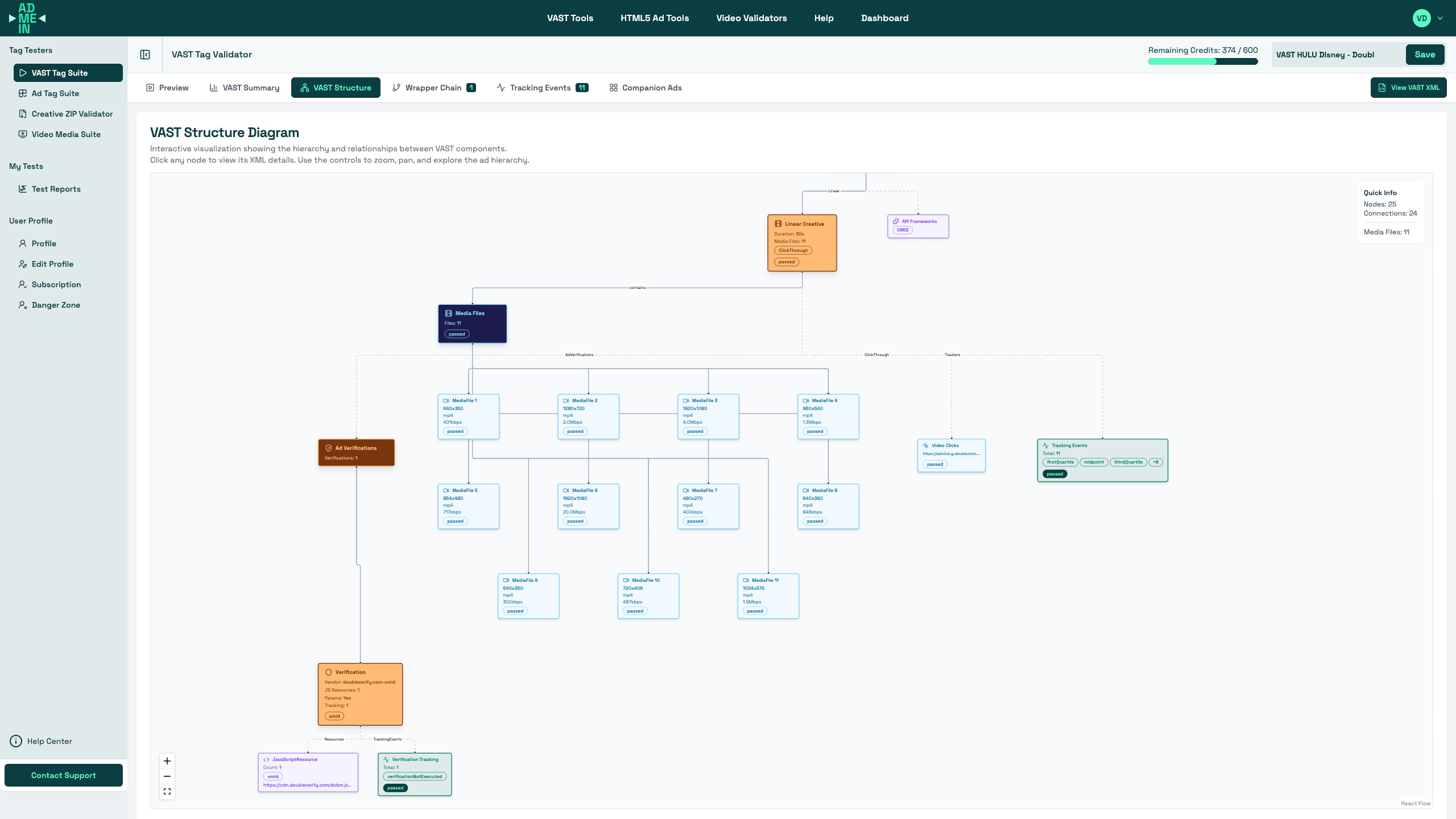Viewport: 1456px width, 819px height.
Task: Expand the user account chevron
Action: pos(1440,18)
